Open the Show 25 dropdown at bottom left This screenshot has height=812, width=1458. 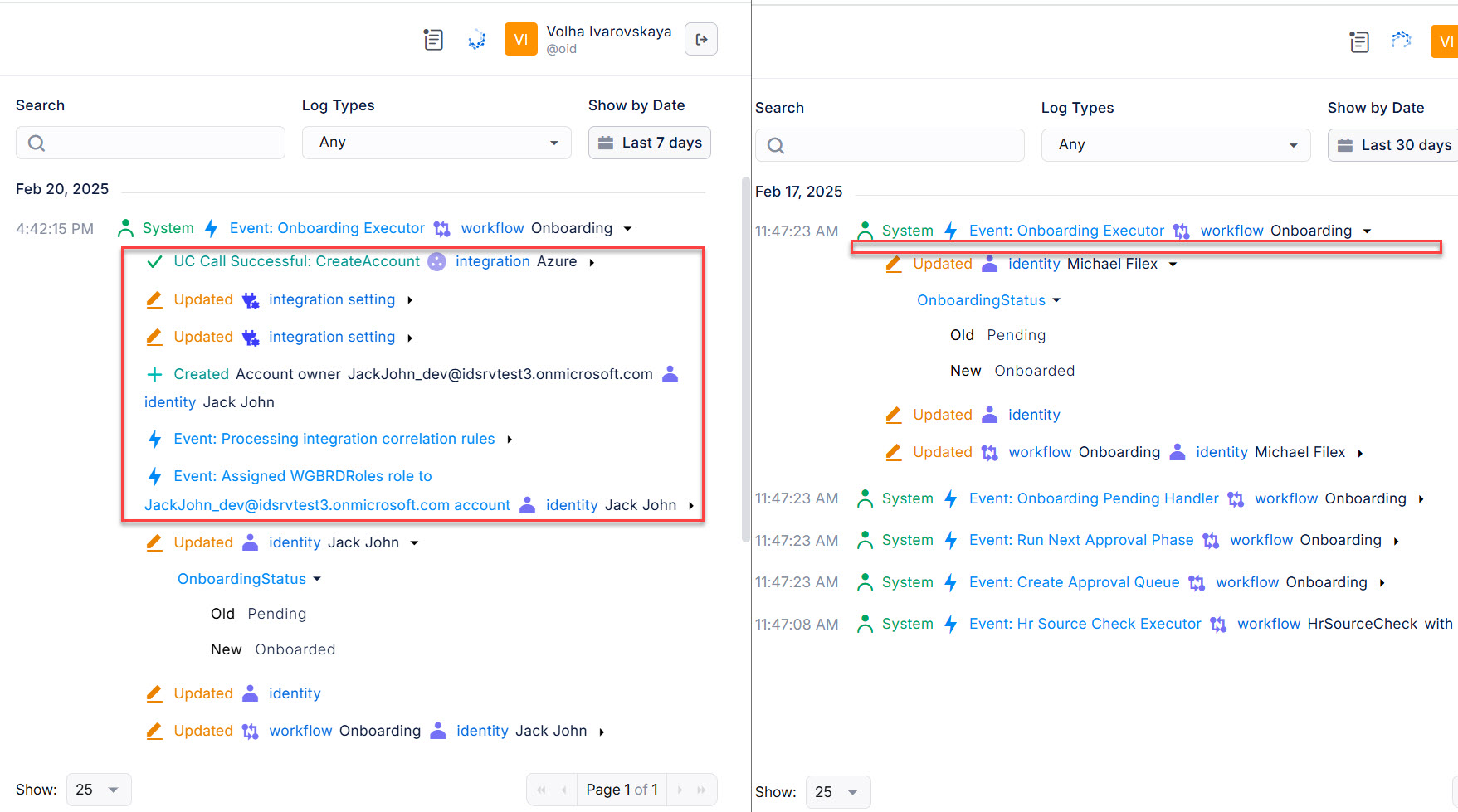(98, 789)
